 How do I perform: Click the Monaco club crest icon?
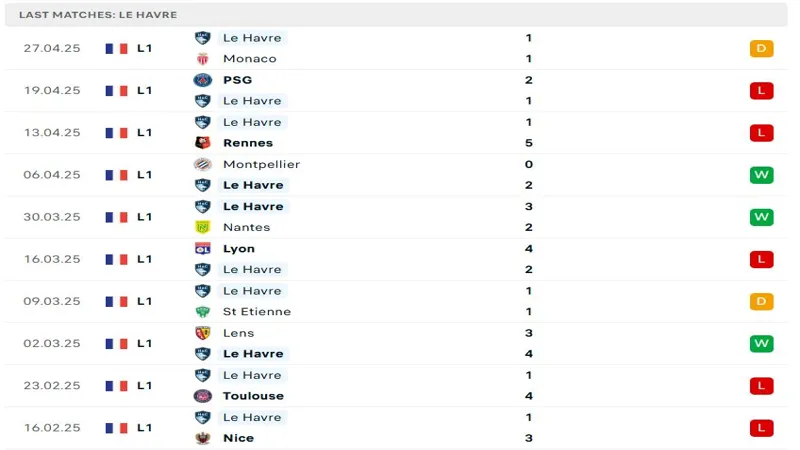pos(203,59)
